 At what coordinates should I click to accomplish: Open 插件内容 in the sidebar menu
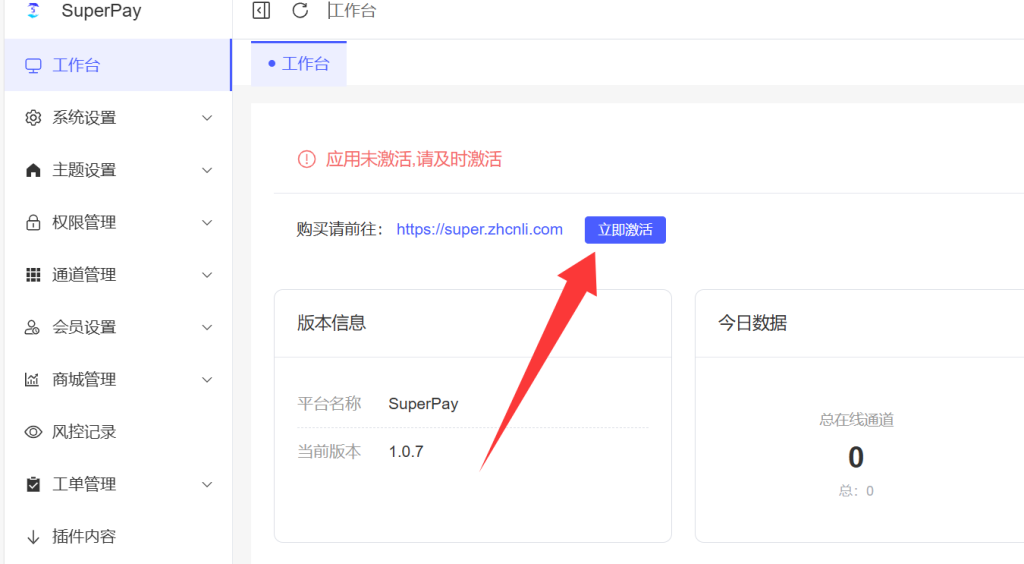(84, 537)
